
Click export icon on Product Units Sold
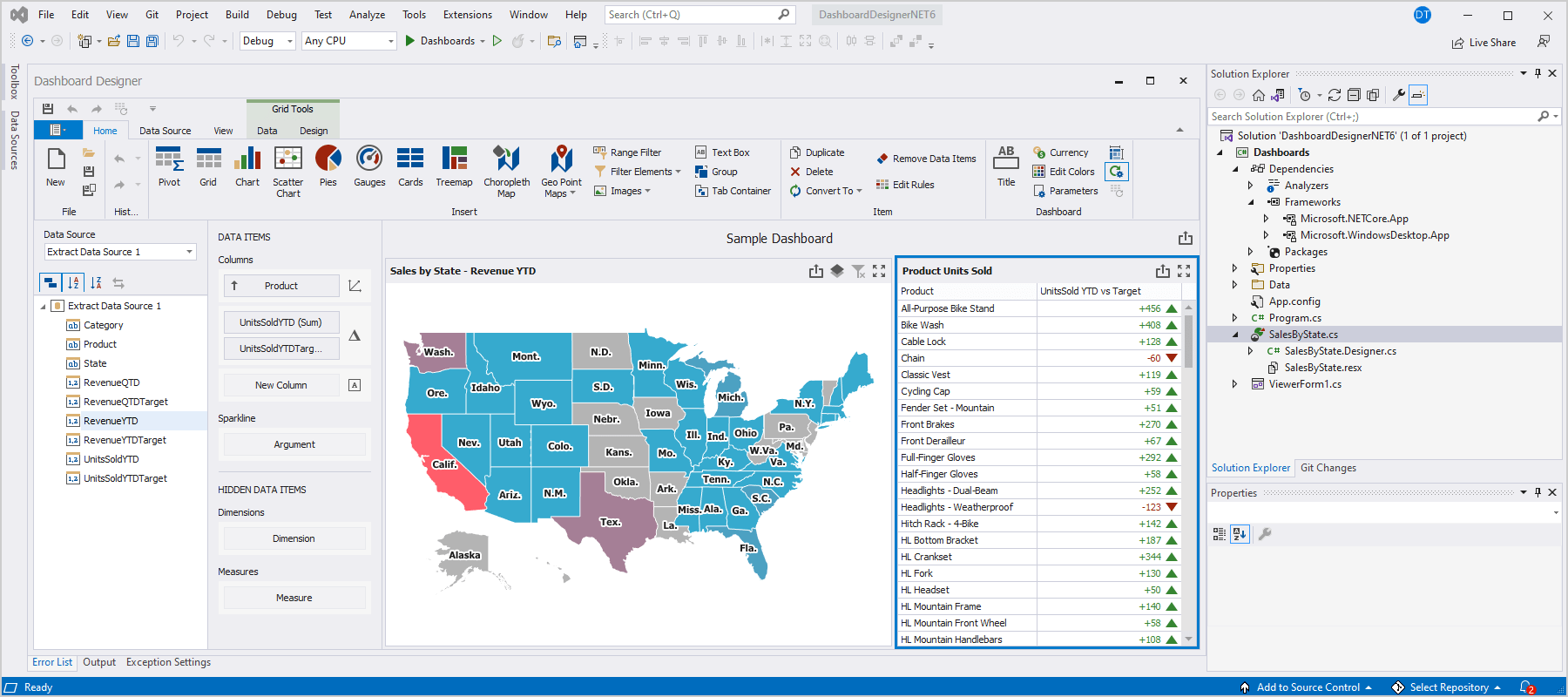tap(1162, 271)
